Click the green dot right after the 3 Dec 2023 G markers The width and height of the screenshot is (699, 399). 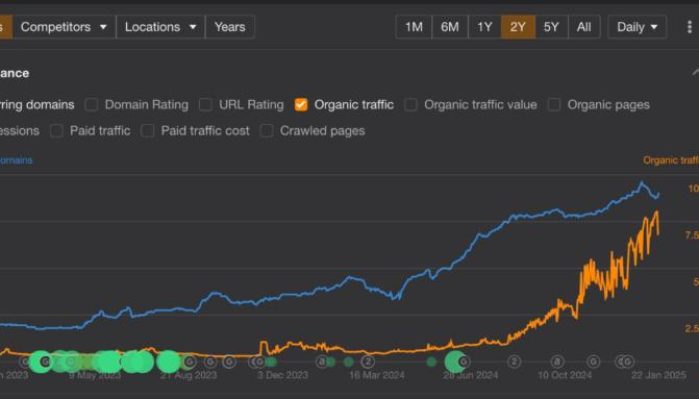[x=271, y=362]
